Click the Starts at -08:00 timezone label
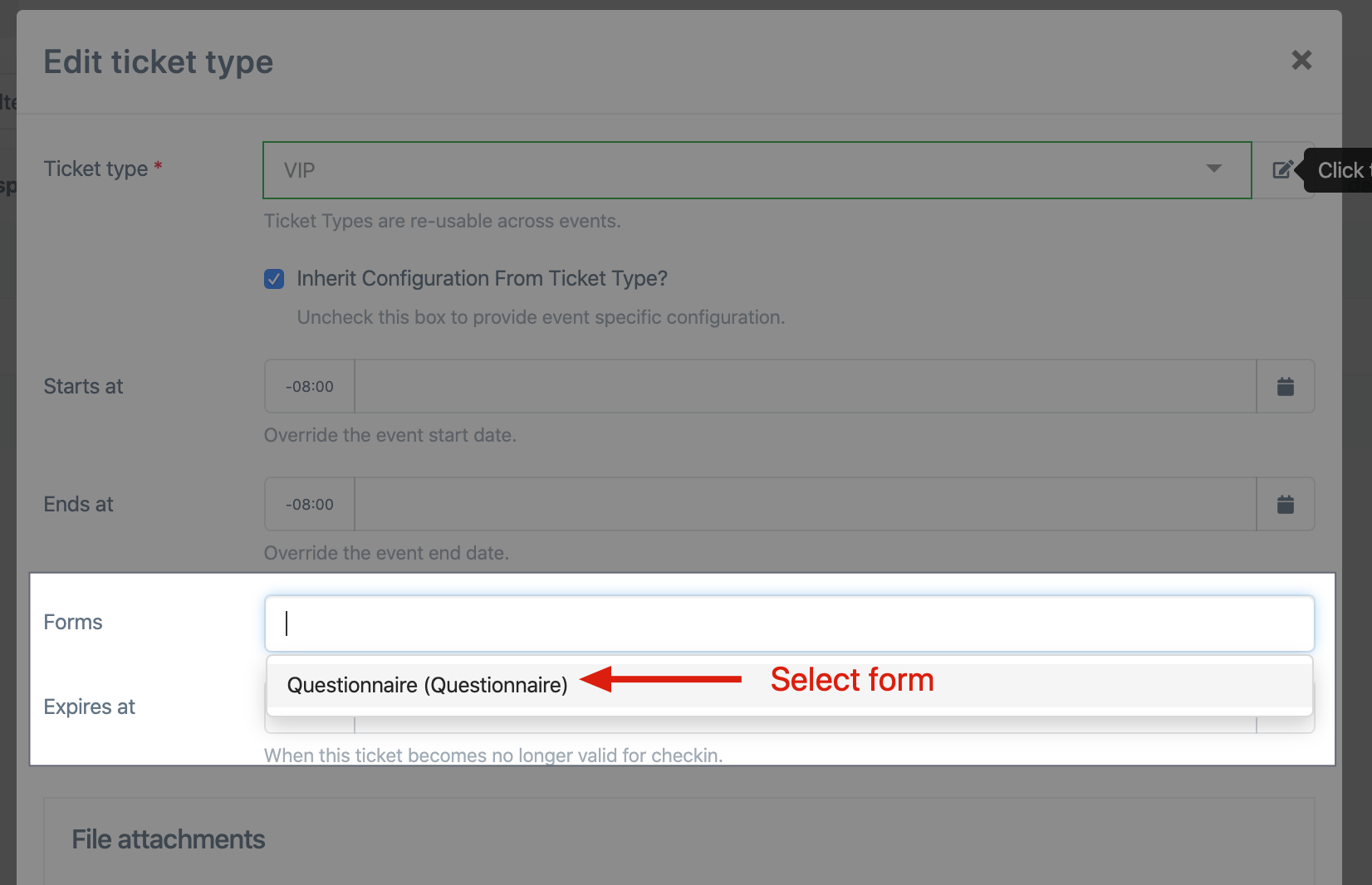Viewport: 1372px width, 885px height. (310, 386)
